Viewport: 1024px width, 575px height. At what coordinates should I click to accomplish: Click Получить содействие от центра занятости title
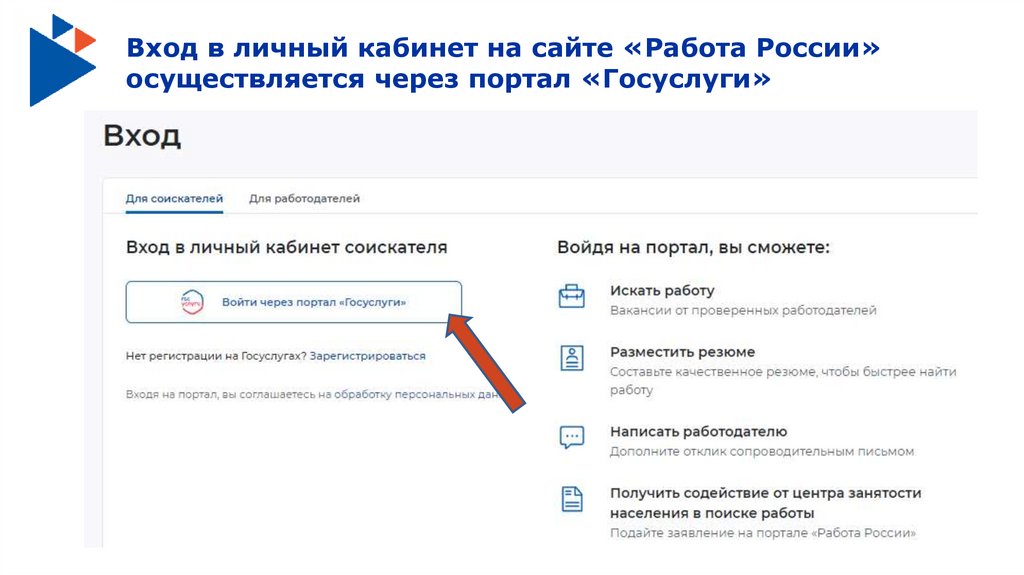tap(766, 502)
